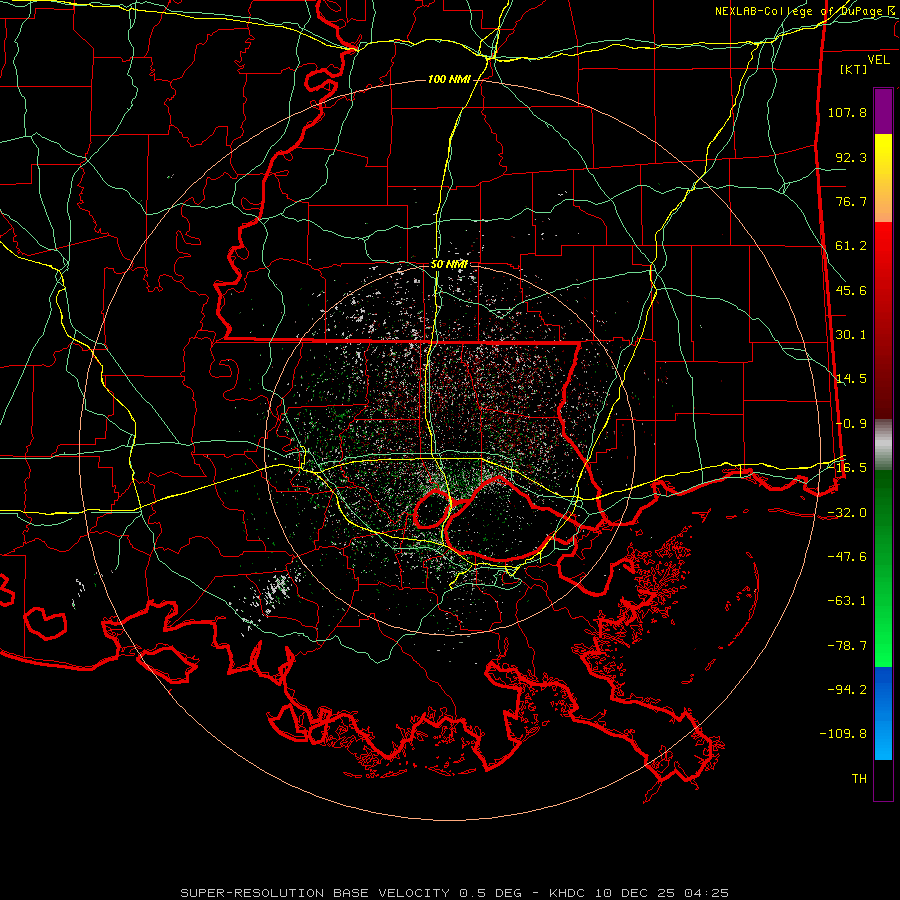Viewport: 900px width, 900px height.
Task: Click the Super-Resolution Base Velocity caption
Action: [x=455, y=893]
